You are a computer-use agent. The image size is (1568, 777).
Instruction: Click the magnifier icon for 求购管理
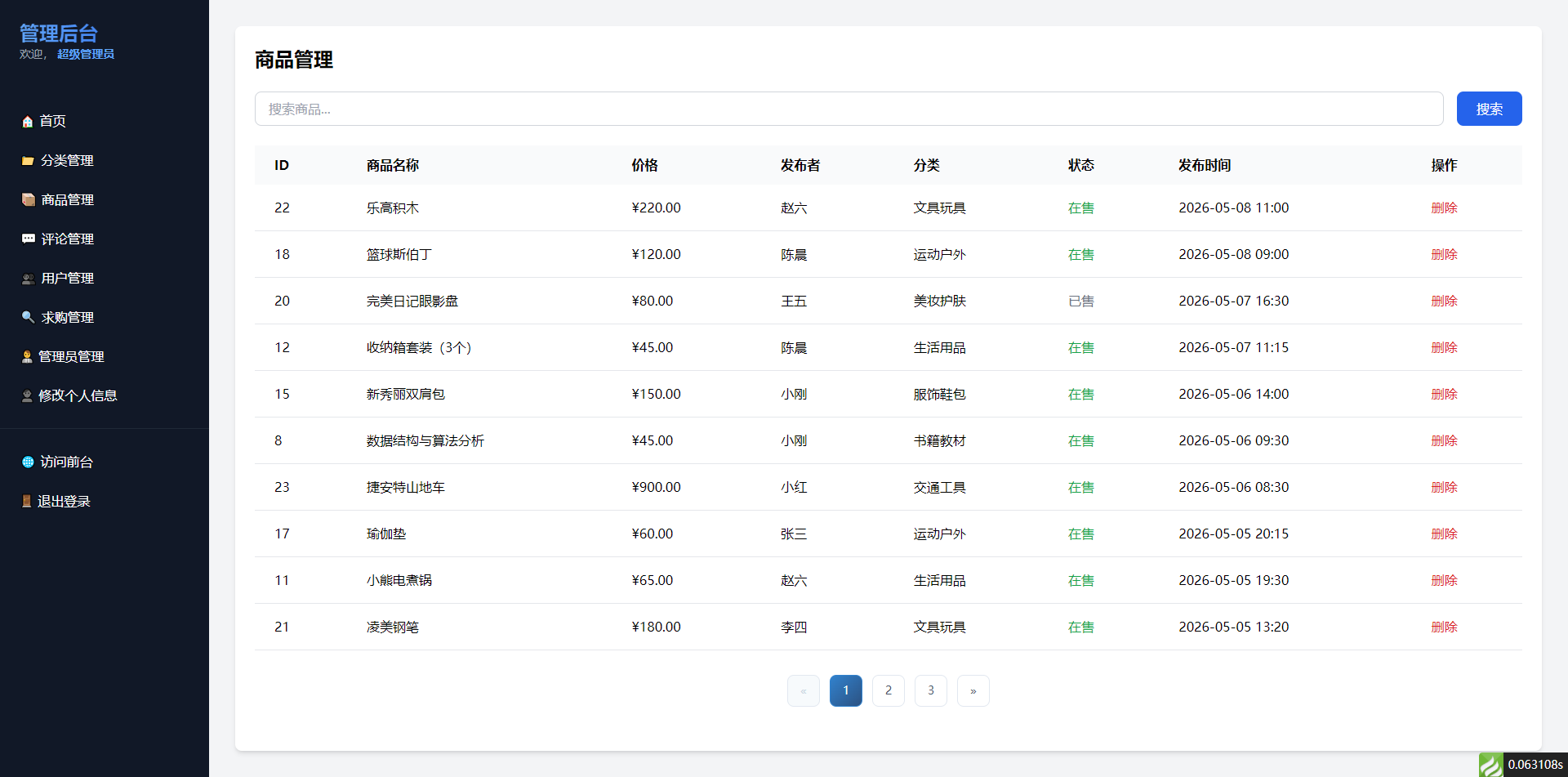tap(28, 318)
